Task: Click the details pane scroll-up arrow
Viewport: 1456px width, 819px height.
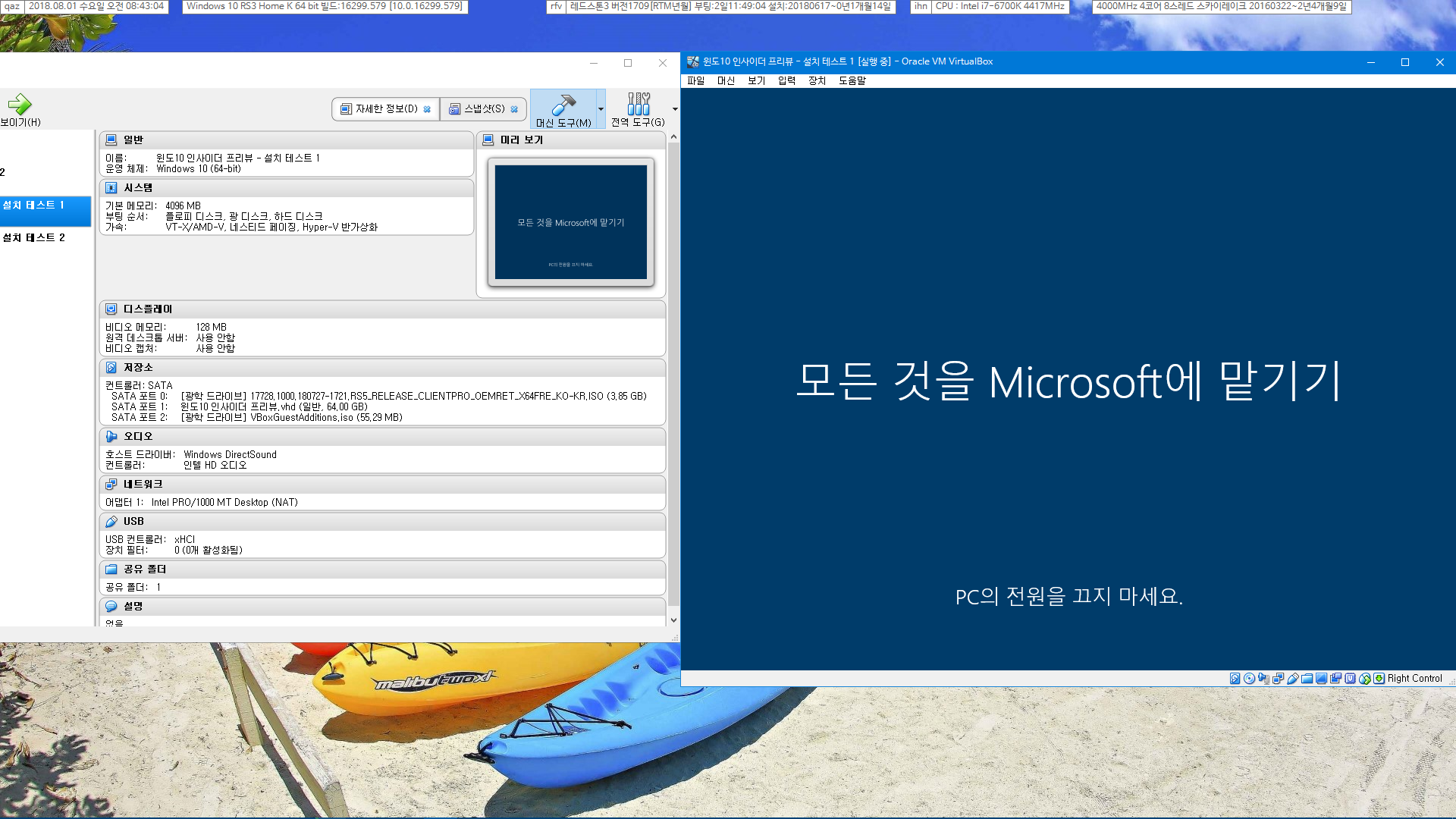Action: point(673,137)
